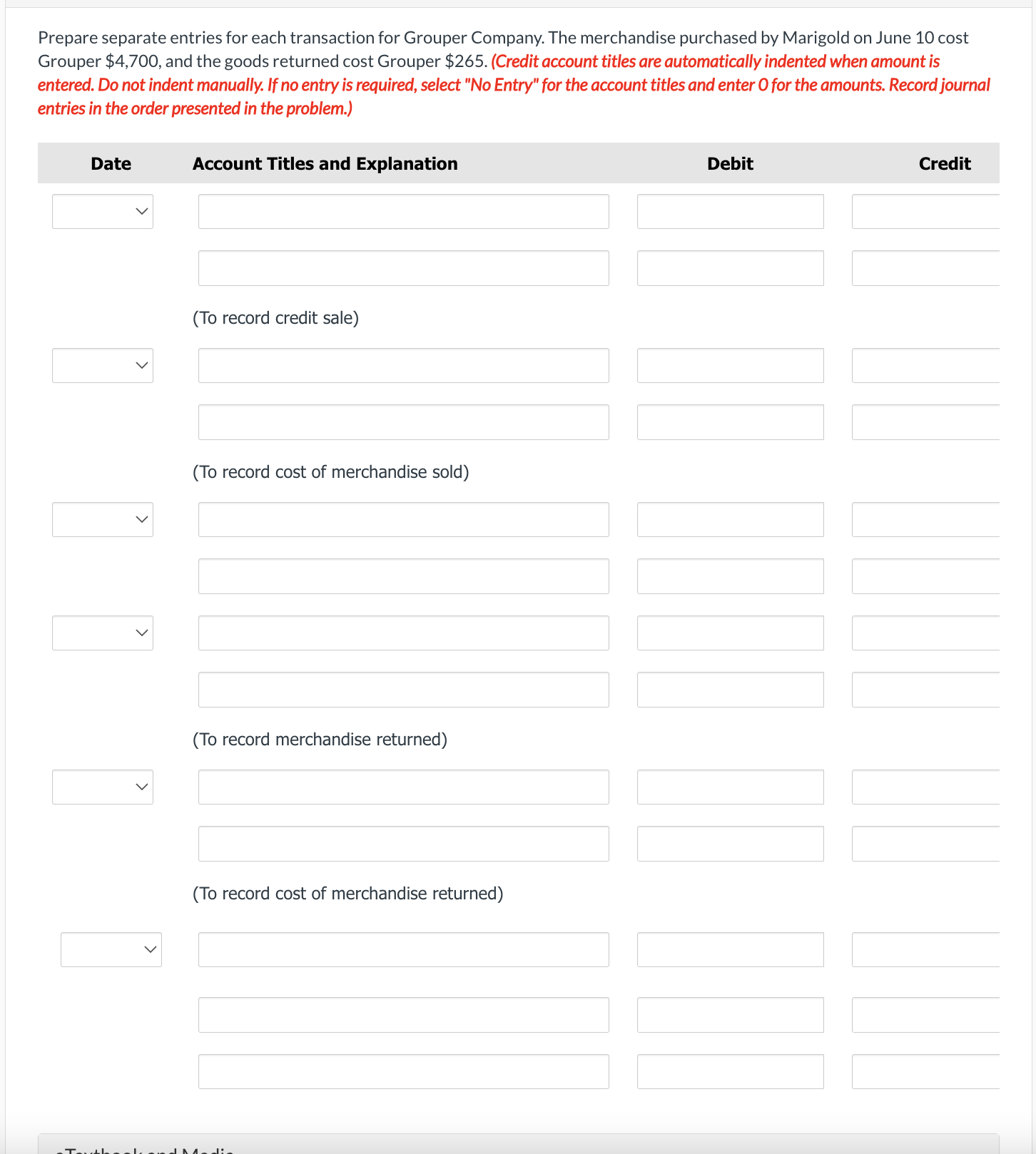The image size is (1036, 1154).
Task: Open the date dropdown for cost of merchandise returned
Action: (x=102, y=787)
